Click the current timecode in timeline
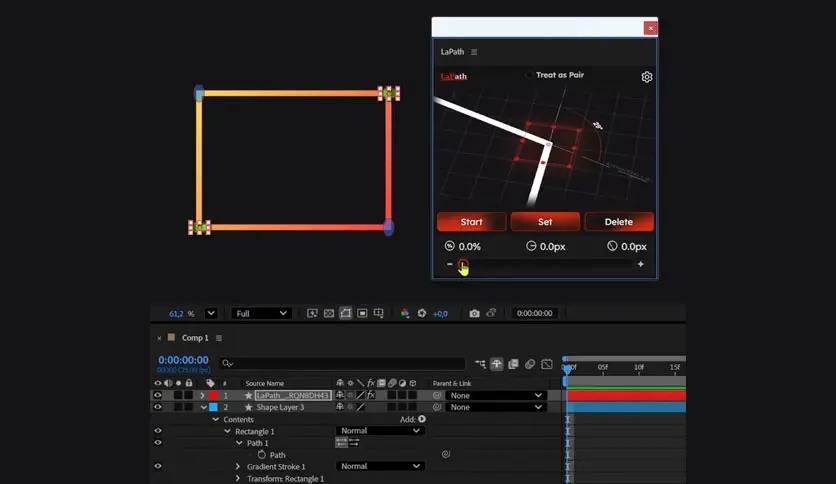 (183, 360)
